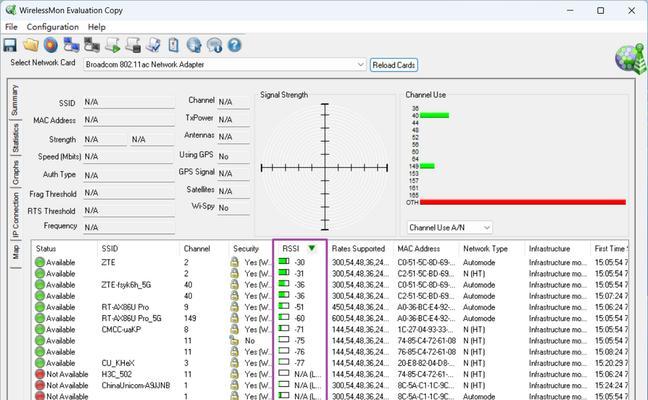Select the 'CU_KHeX' SSID cell

[118, 363]
